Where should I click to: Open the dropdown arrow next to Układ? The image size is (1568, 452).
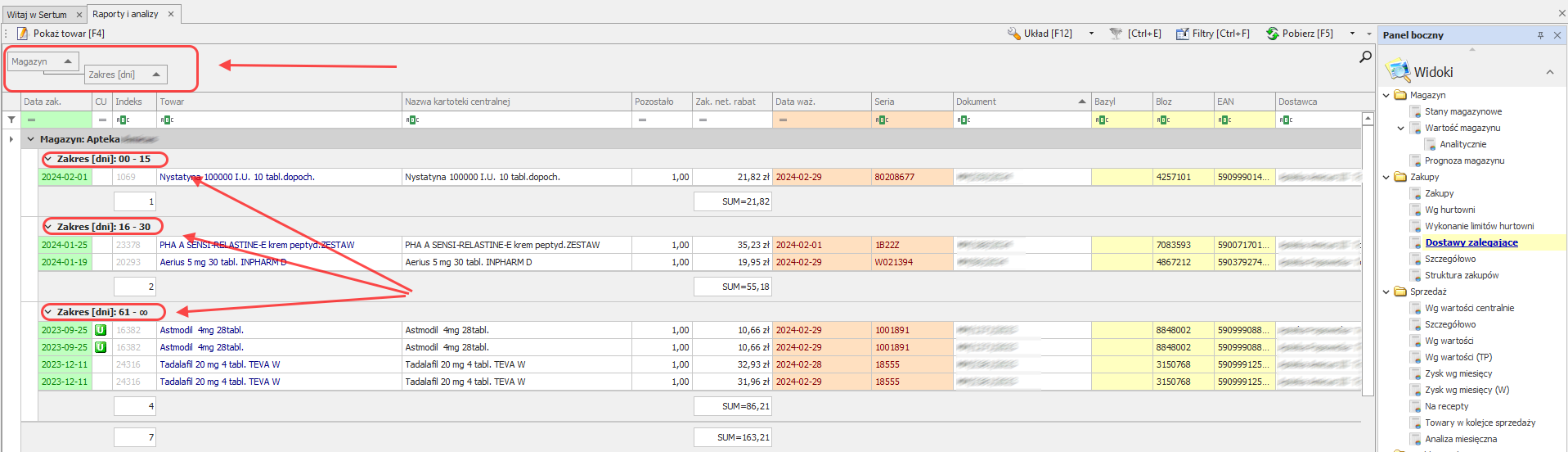tap(1091, 34)
